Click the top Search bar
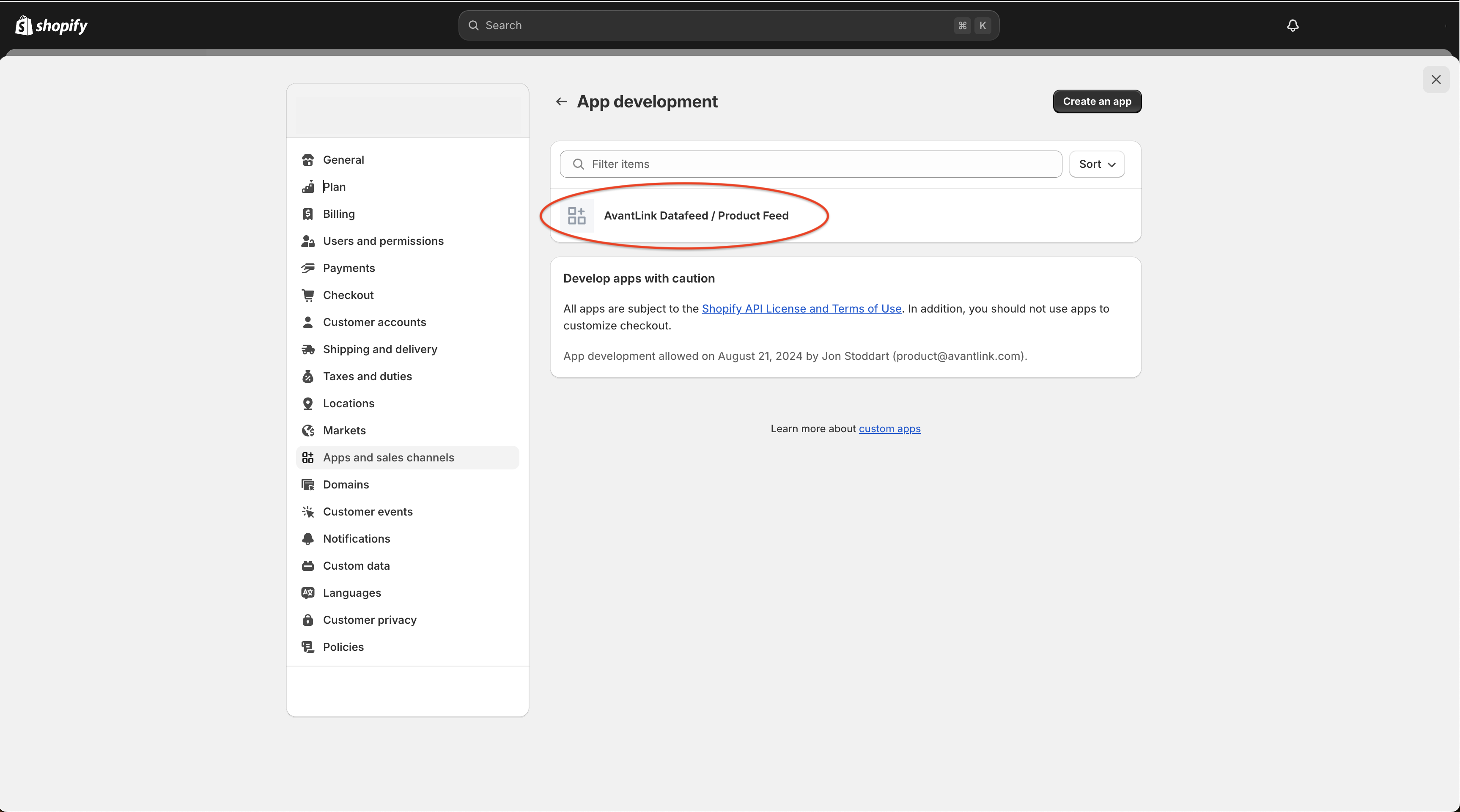The width and height of the screenshot is (1460, 812). point(728,25)
